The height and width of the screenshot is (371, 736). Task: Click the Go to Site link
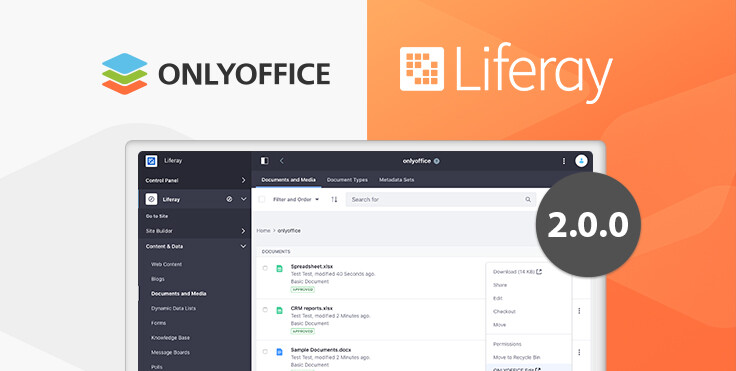157,216
